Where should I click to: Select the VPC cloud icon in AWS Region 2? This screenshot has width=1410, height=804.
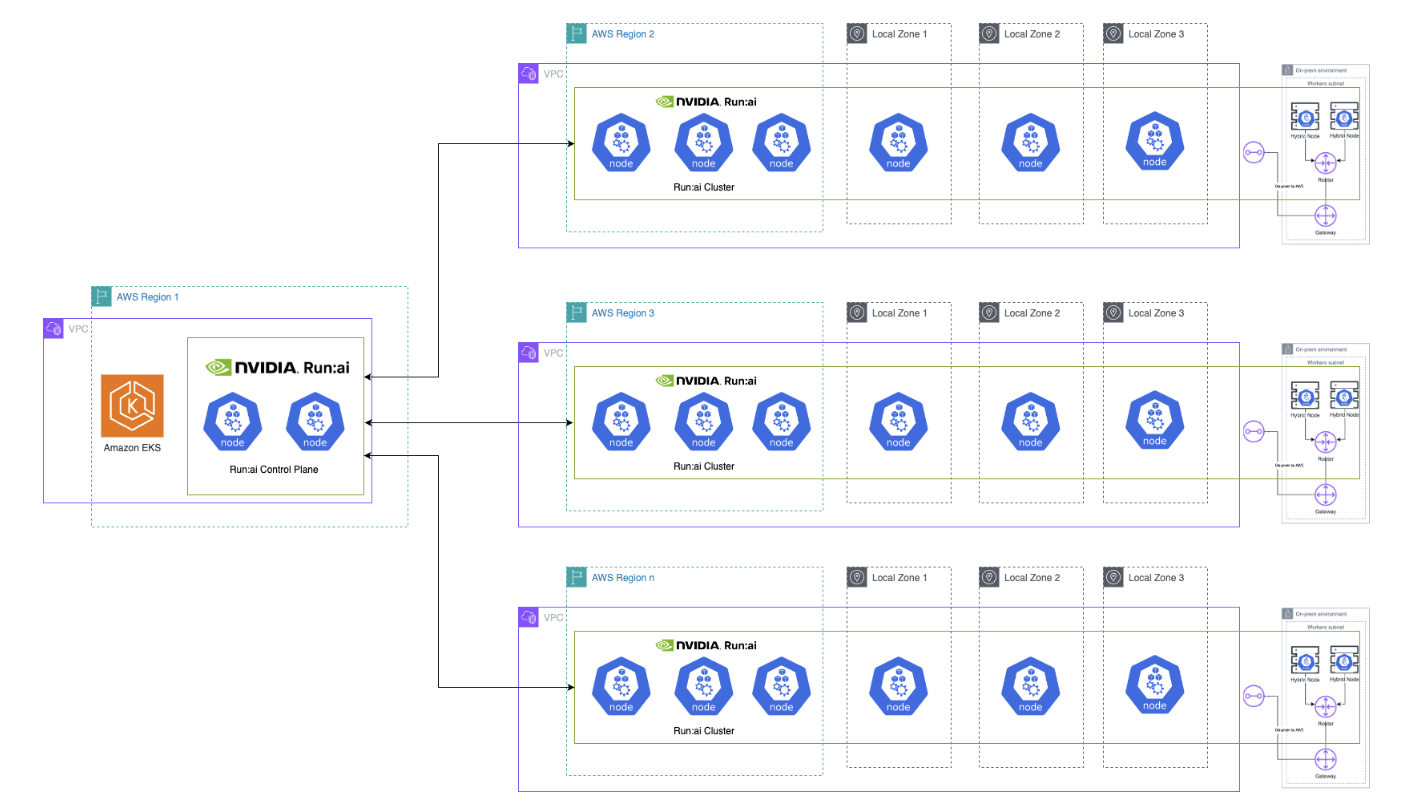(x=529, y=73)
